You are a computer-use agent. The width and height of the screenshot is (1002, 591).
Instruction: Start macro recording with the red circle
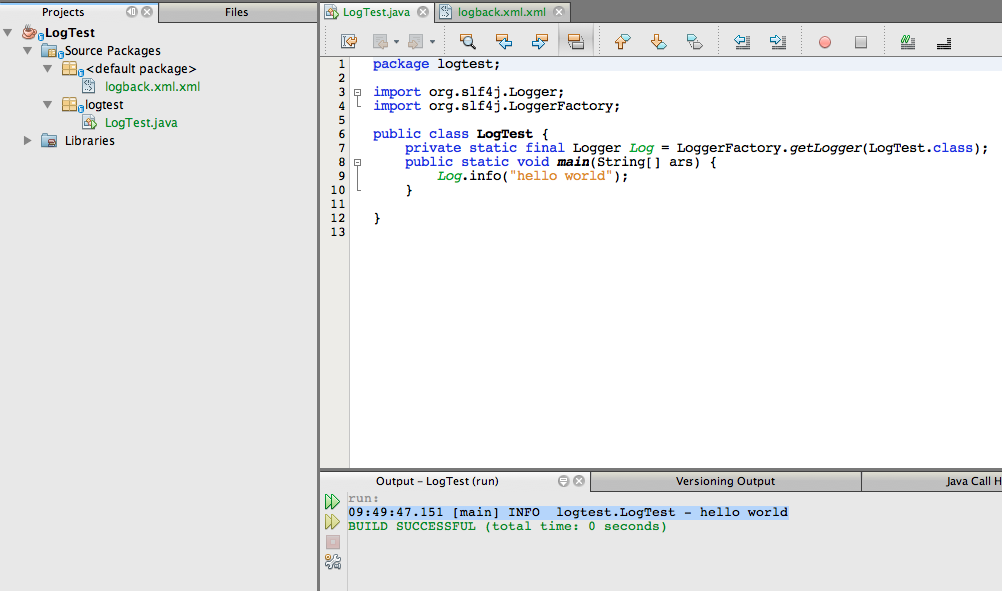[x=825, y=42]
